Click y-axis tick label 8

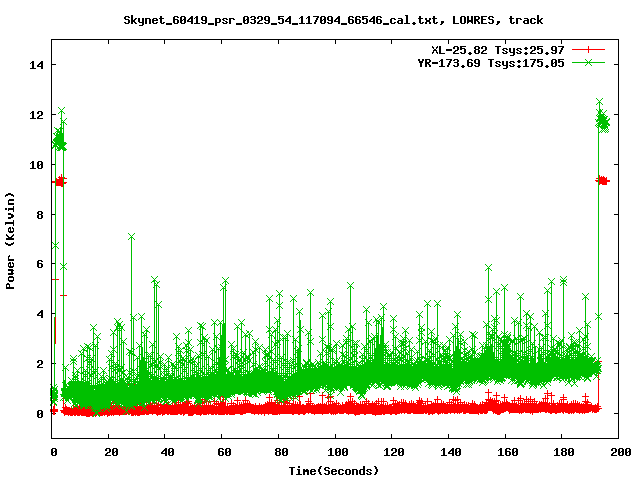click(x=40, y=215)
